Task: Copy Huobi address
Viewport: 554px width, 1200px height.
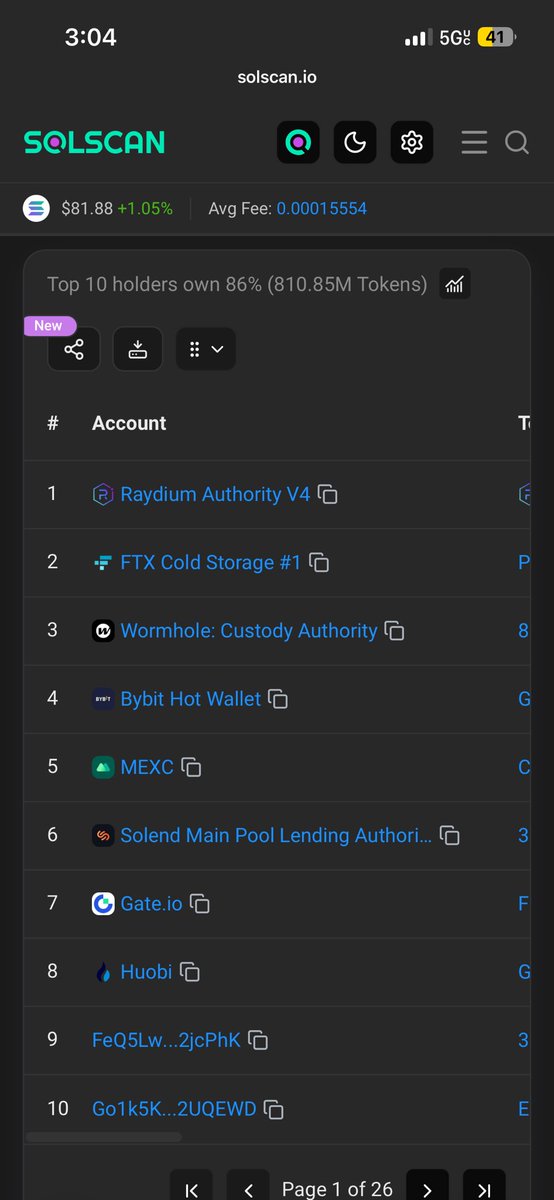Action: [189, 972]
